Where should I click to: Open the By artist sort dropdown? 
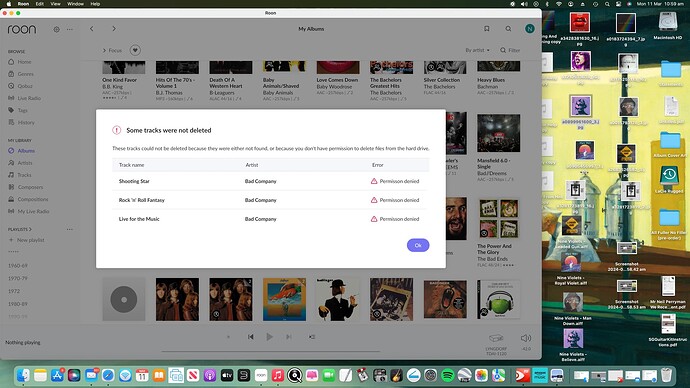tap(477, 50)
